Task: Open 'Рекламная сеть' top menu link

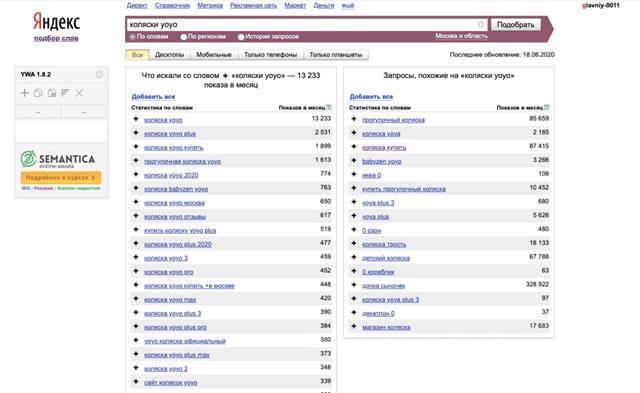Action: pos(253,5)
